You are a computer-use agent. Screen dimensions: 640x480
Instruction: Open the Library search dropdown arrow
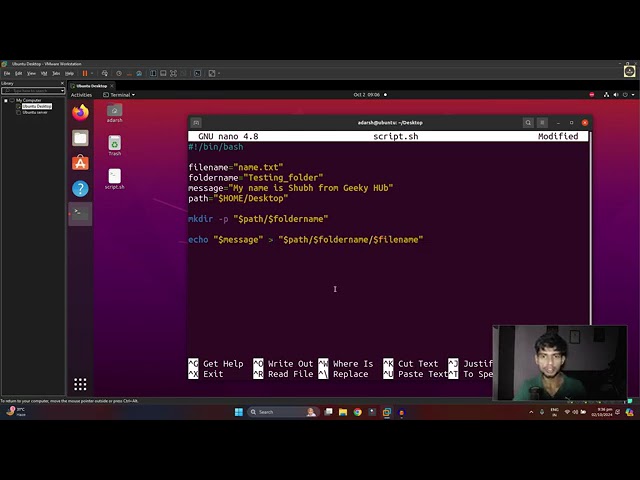point(62,91)
